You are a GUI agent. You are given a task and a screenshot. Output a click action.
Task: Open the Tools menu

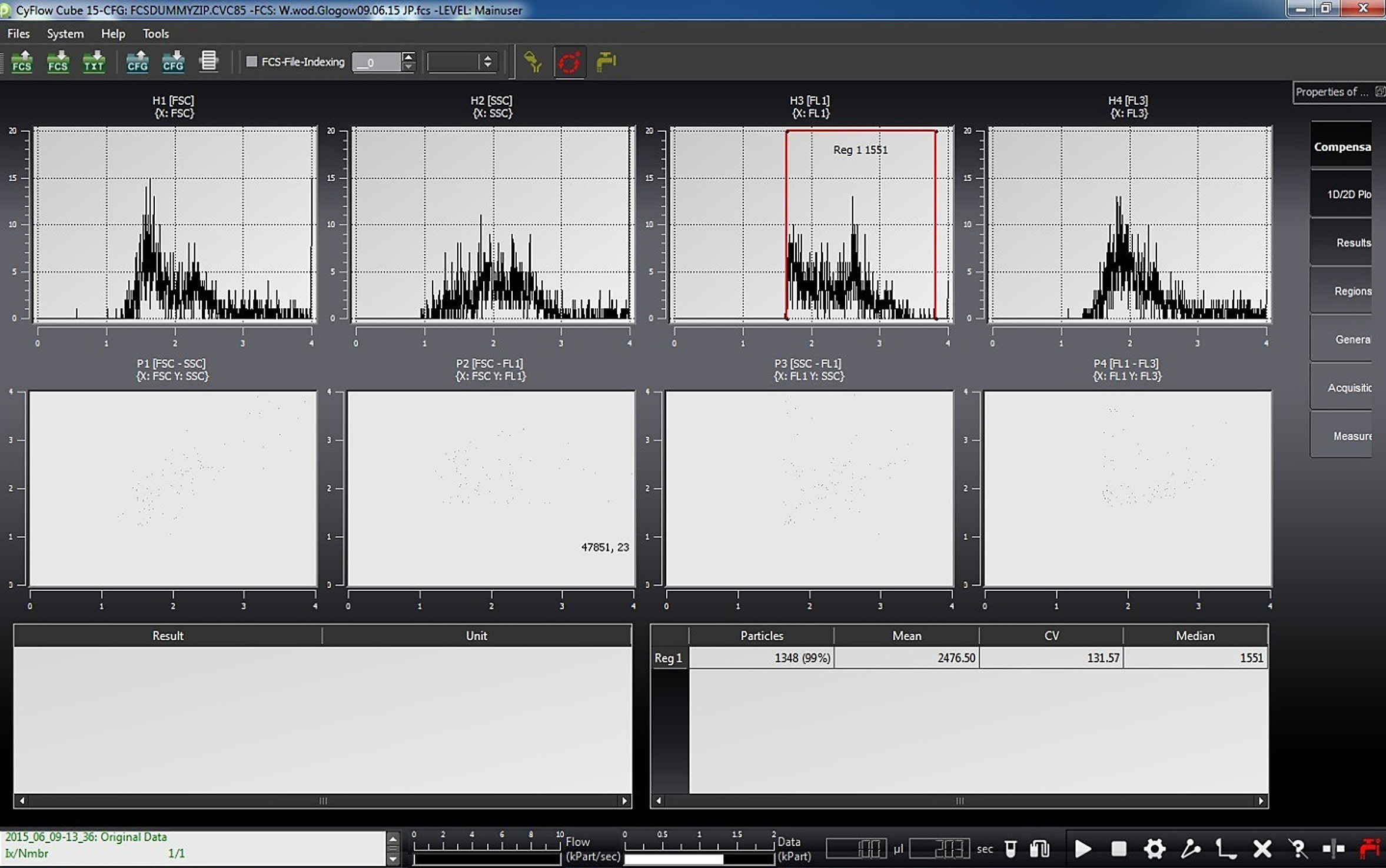pos(155,34)
